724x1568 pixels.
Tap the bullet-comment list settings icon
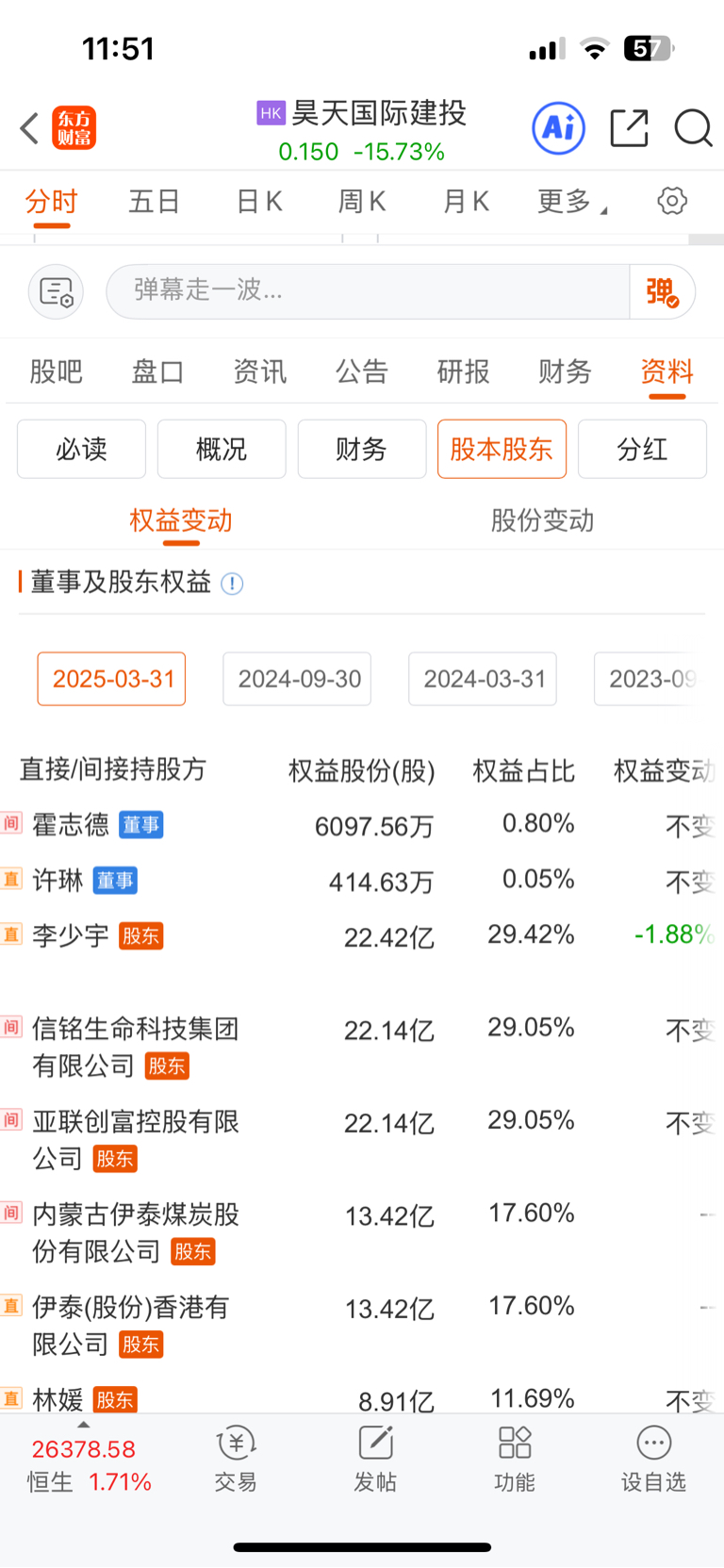click(57, 291)
